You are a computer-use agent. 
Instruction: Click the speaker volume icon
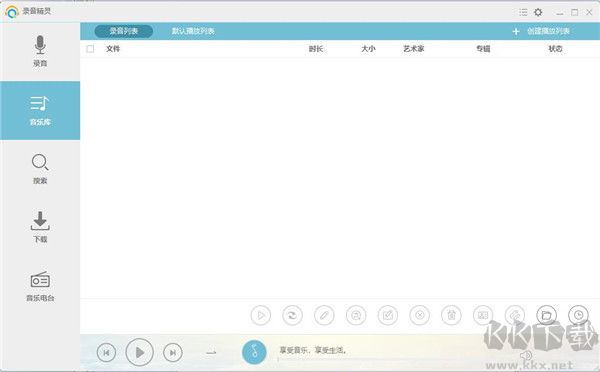[x=526, y=356]
